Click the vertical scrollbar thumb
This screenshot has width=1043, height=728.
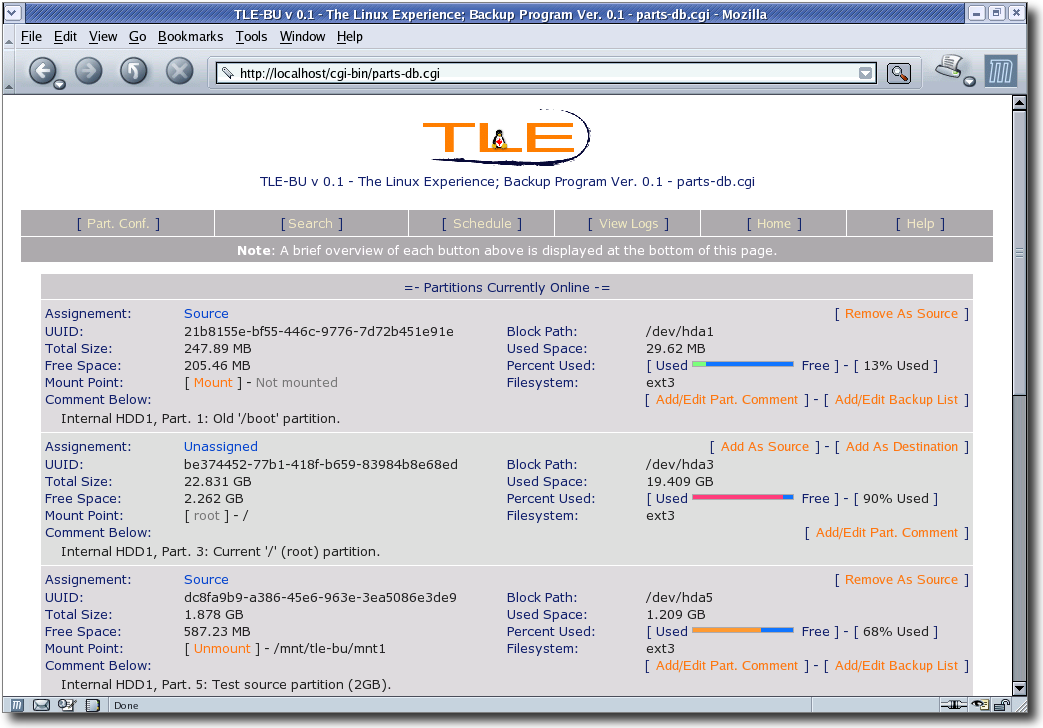[x=1019, y=253]
